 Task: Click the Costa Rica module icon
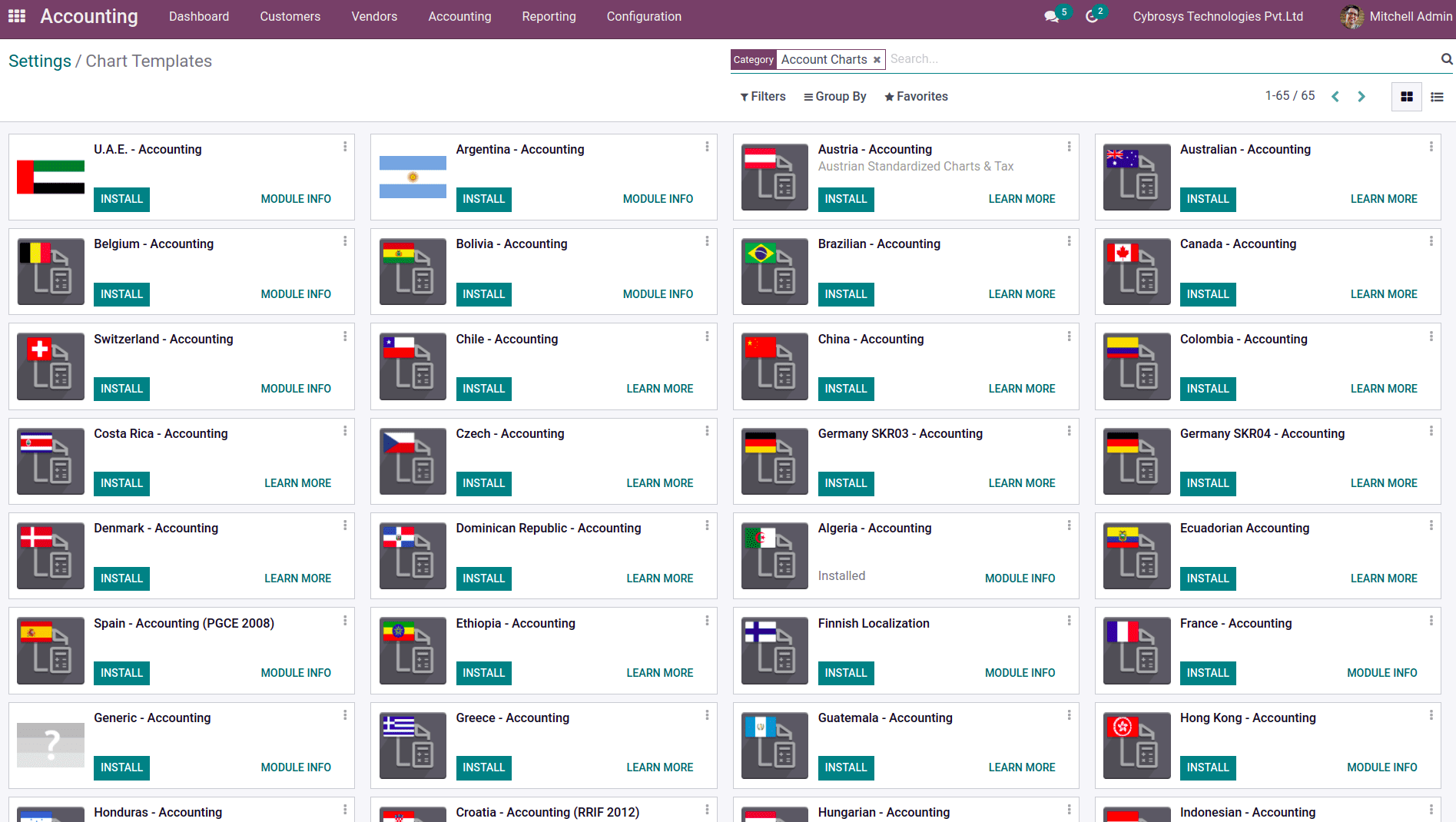(x=51, y=462)
